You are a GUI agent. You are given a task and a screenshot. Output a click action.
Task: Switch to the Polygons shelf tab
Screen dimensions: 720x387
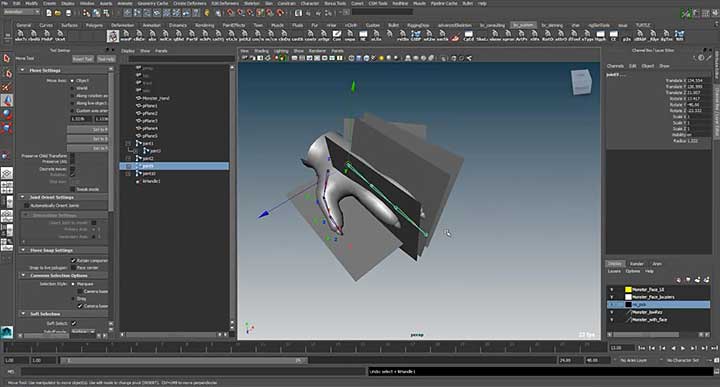94,25
